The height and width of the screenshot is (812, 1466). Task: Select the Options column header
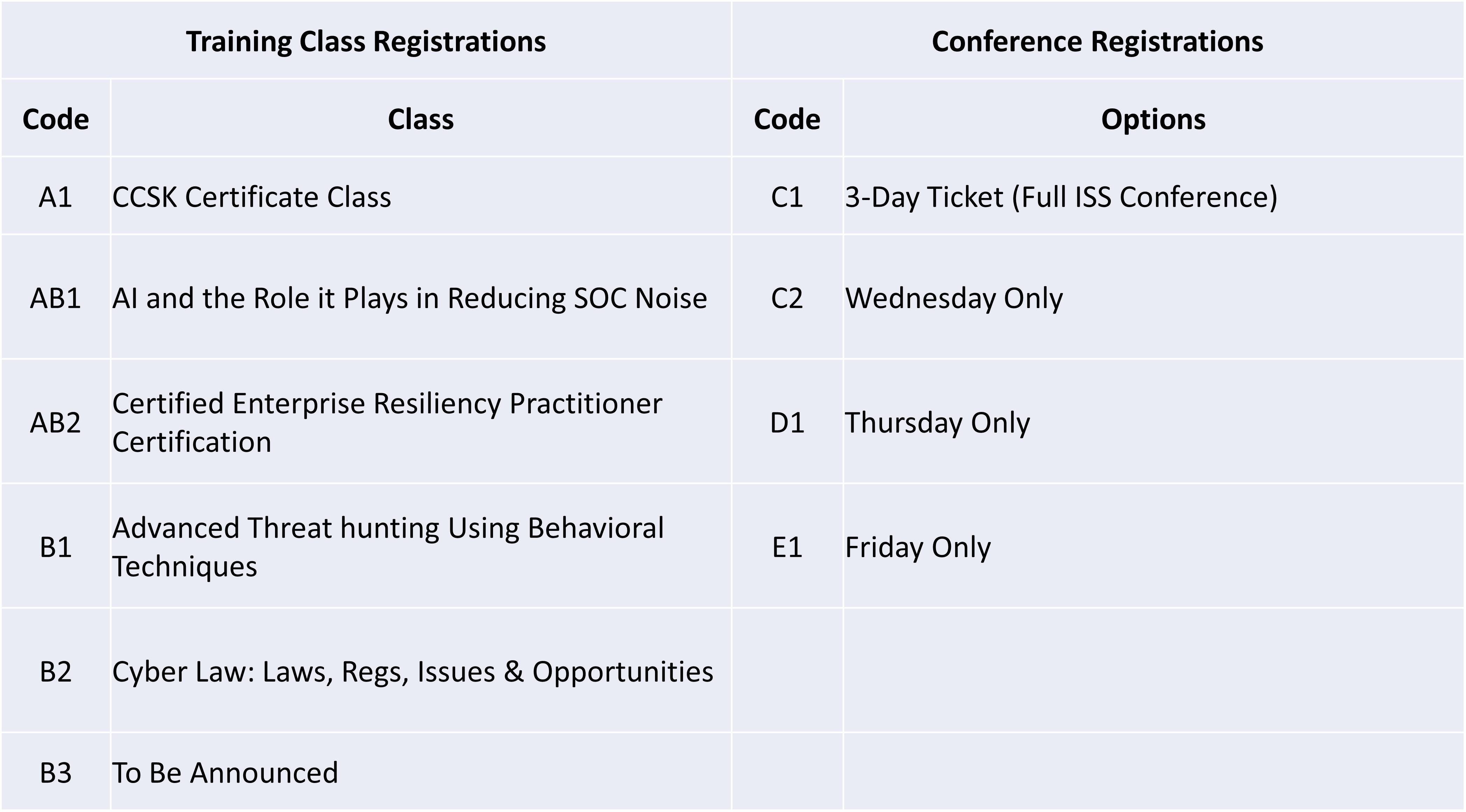click(1154, 118)
